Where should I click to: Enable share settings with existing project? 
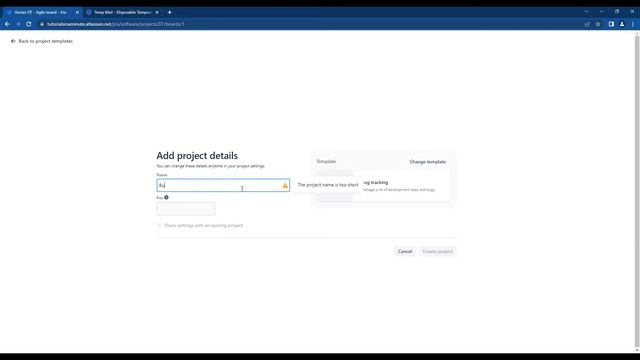click(x=160, y=225)
